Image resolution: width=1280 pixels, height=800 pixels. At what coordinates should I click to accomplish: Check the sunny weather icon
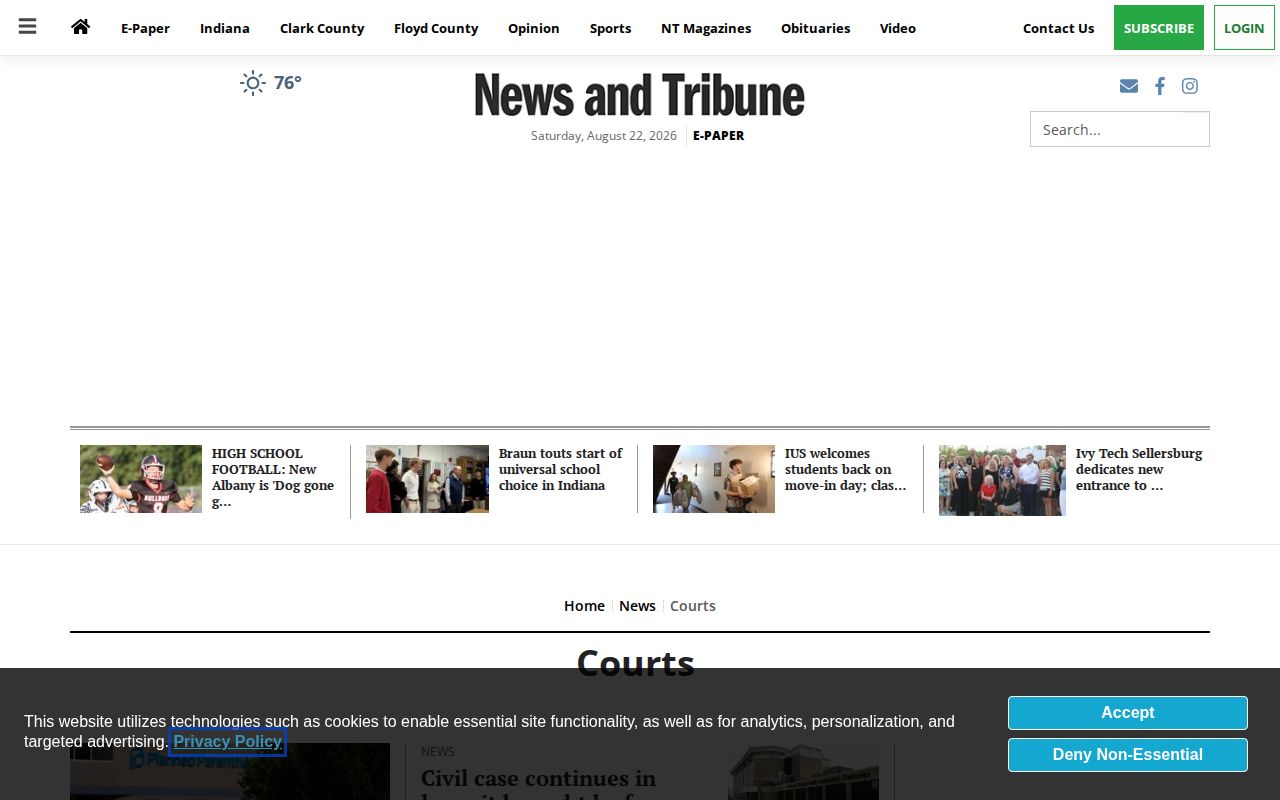(253, 83)
